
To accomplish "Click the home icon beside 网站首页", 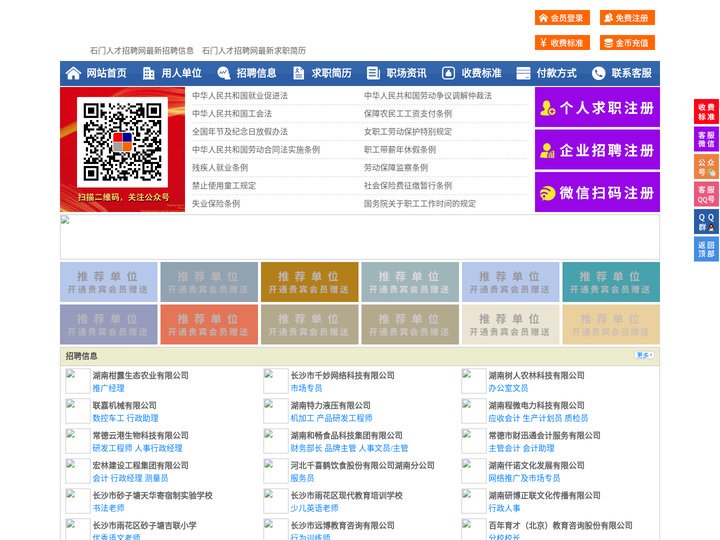I will tap(73, 73).
